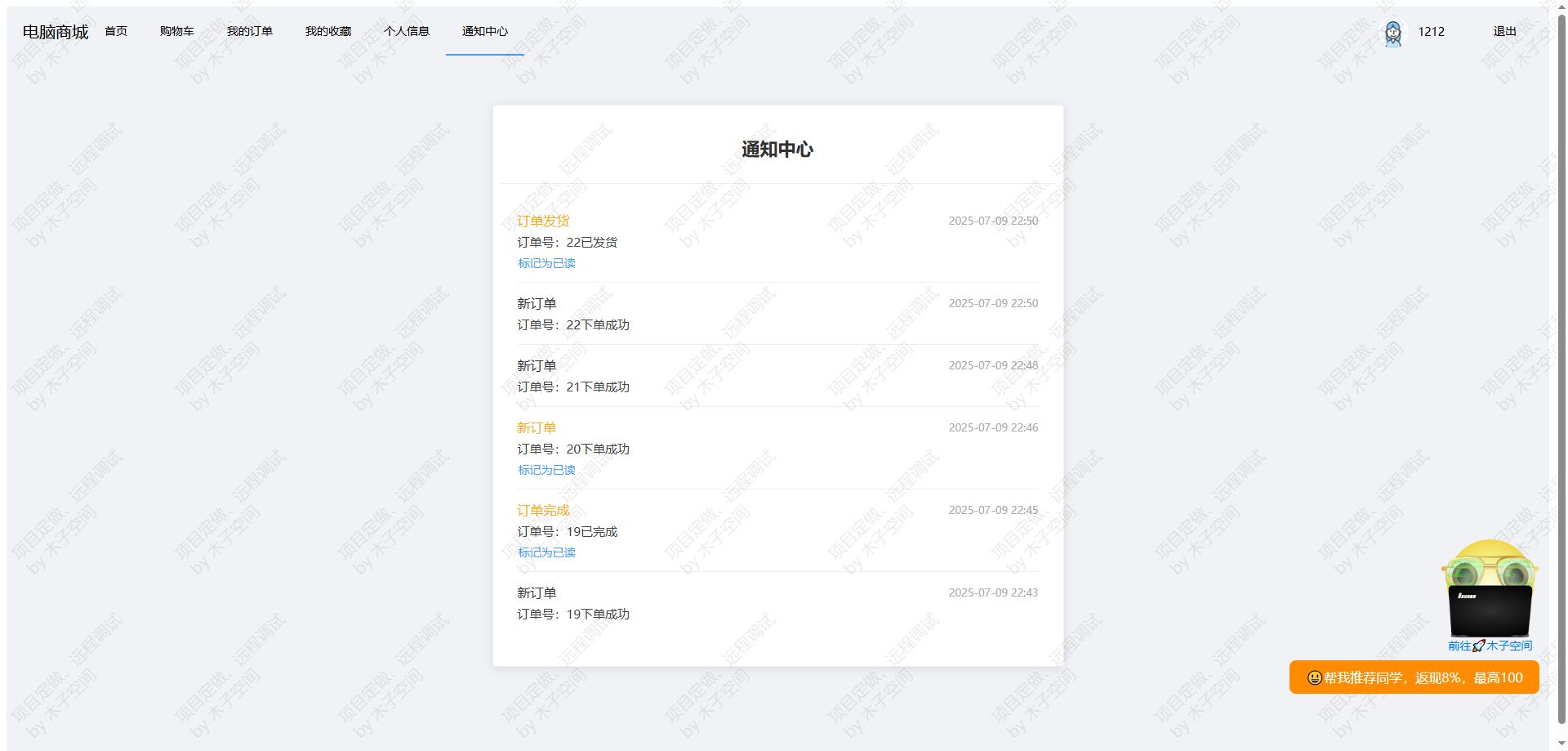Click 订单号：20下单成功 text
This screenshot has height=751, width=1568.
coord(573,449)
